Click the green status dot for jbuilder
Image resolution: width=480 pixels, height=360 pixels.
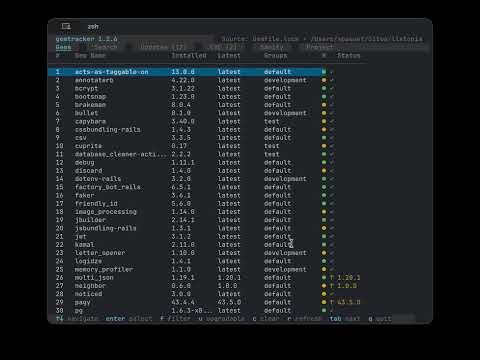324,220
